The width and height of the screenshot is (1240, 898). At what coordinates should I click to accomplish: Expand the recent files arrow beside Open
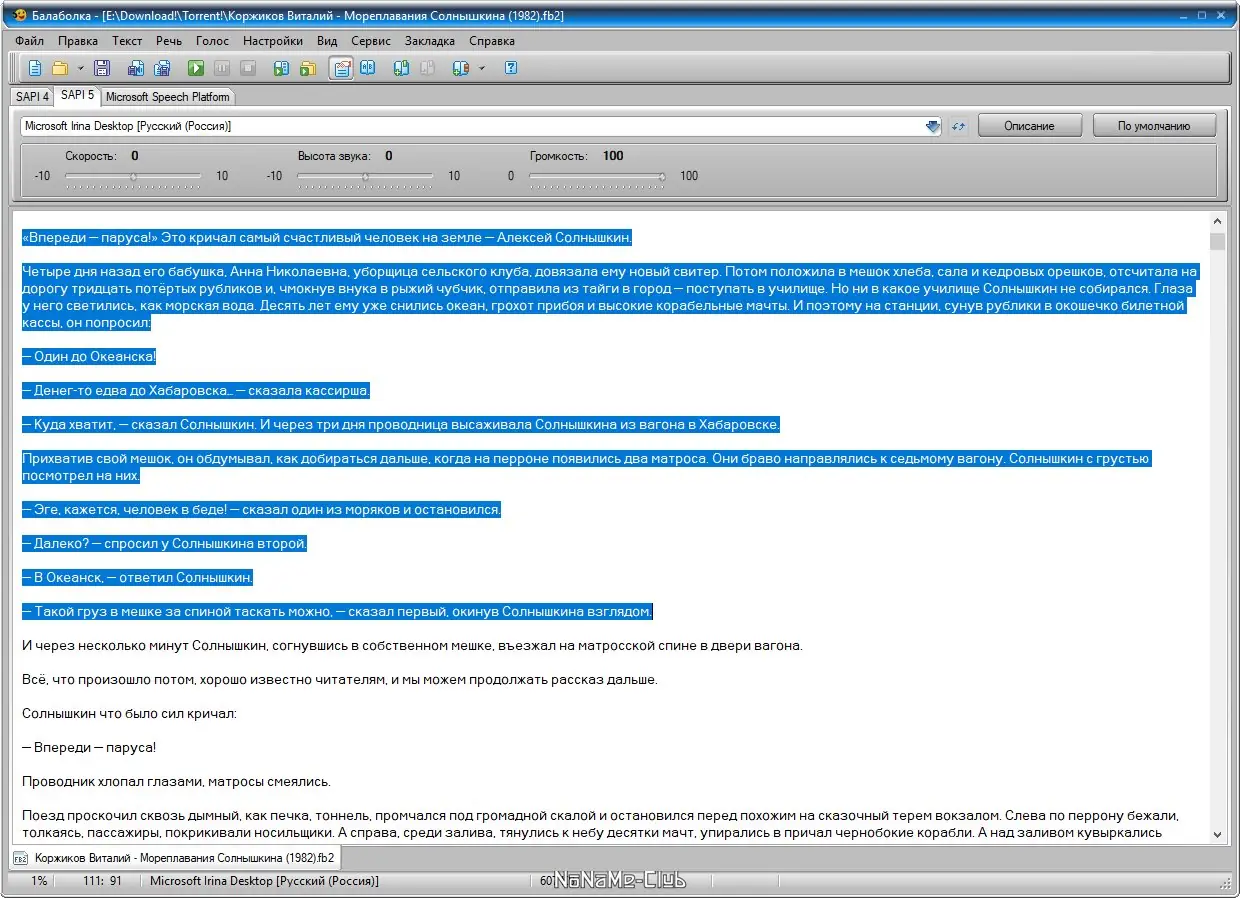pos(80,68)
